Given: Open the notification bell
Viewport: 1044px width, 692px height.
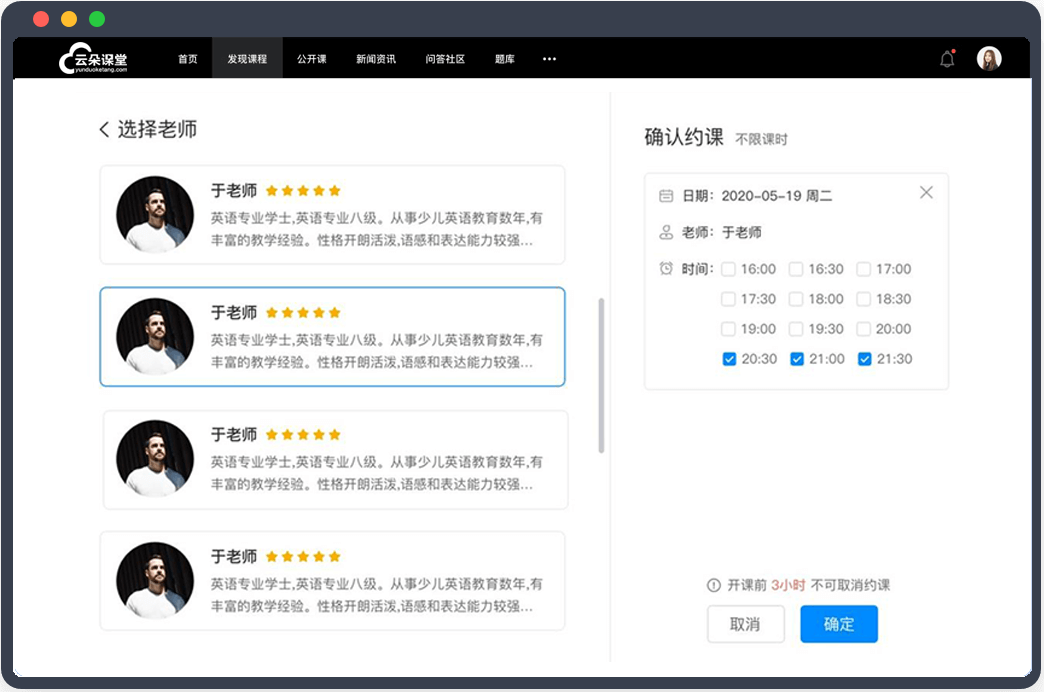Looking at the screenshot, I should click(x=947, y=59).
